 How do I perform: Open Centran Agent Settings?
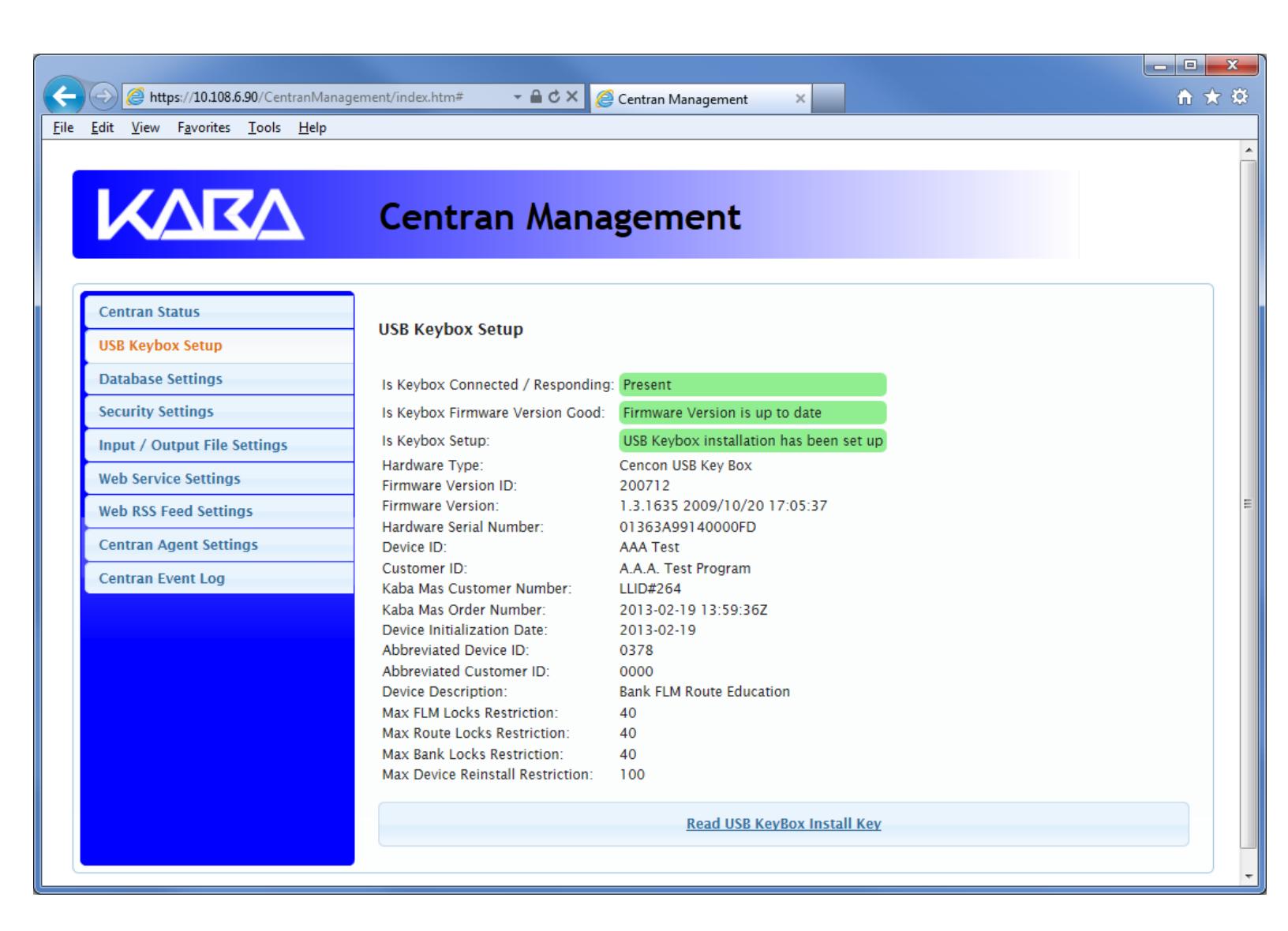tap(219, 544)
